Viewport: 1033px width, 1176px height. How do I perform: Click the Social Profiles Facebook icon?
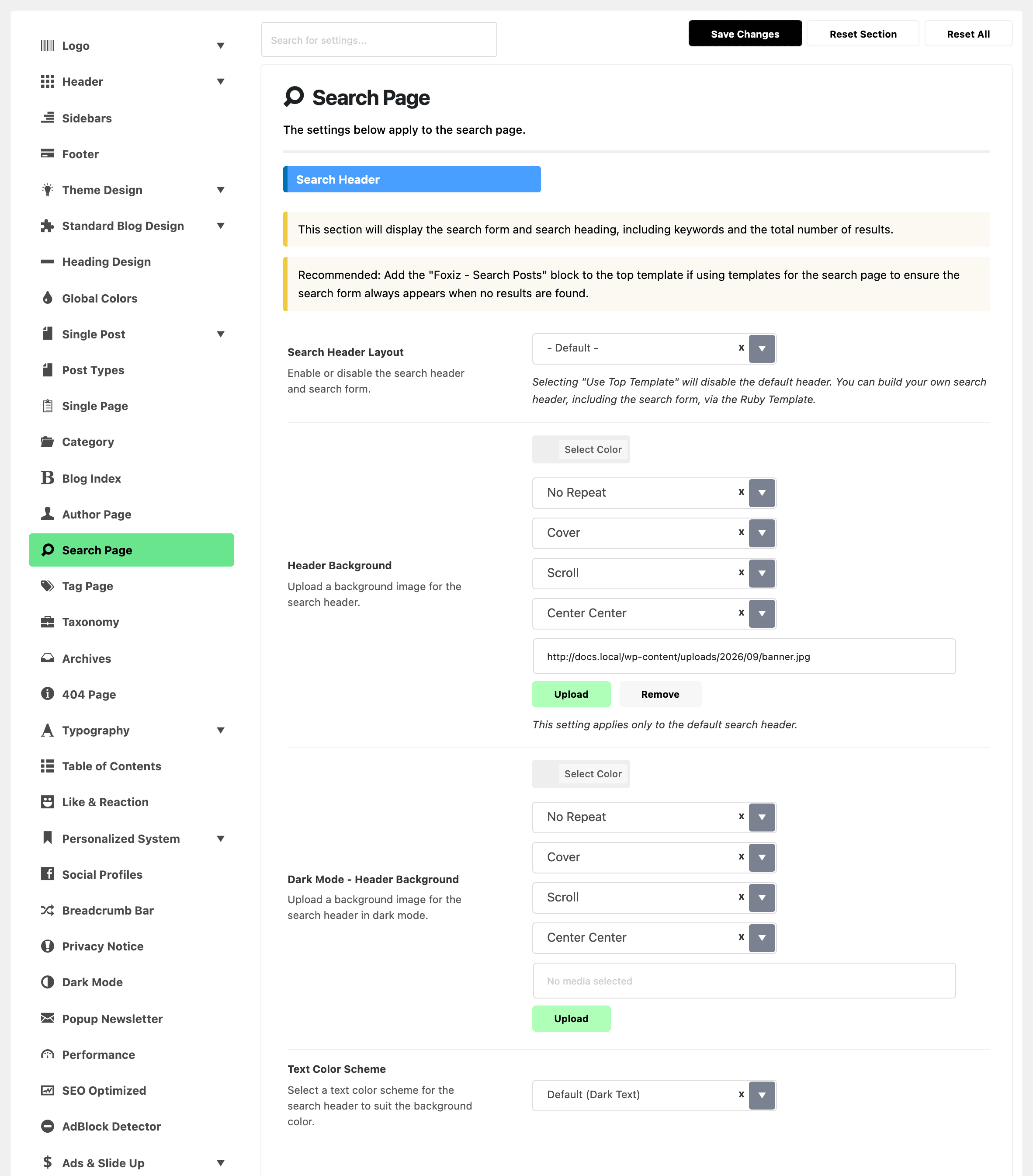point(47,874)
